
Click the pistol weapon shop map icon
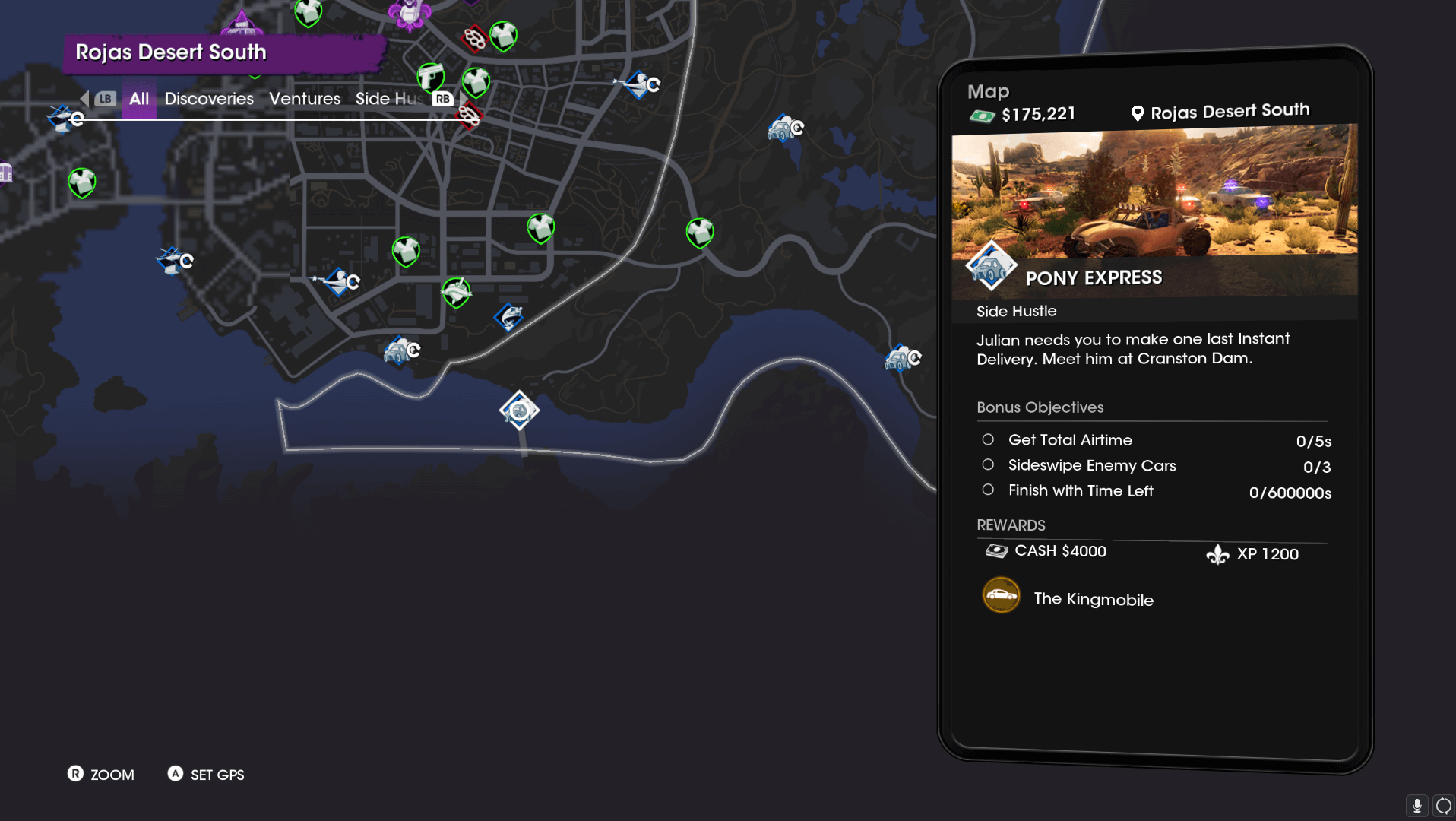tap(430, 78)
